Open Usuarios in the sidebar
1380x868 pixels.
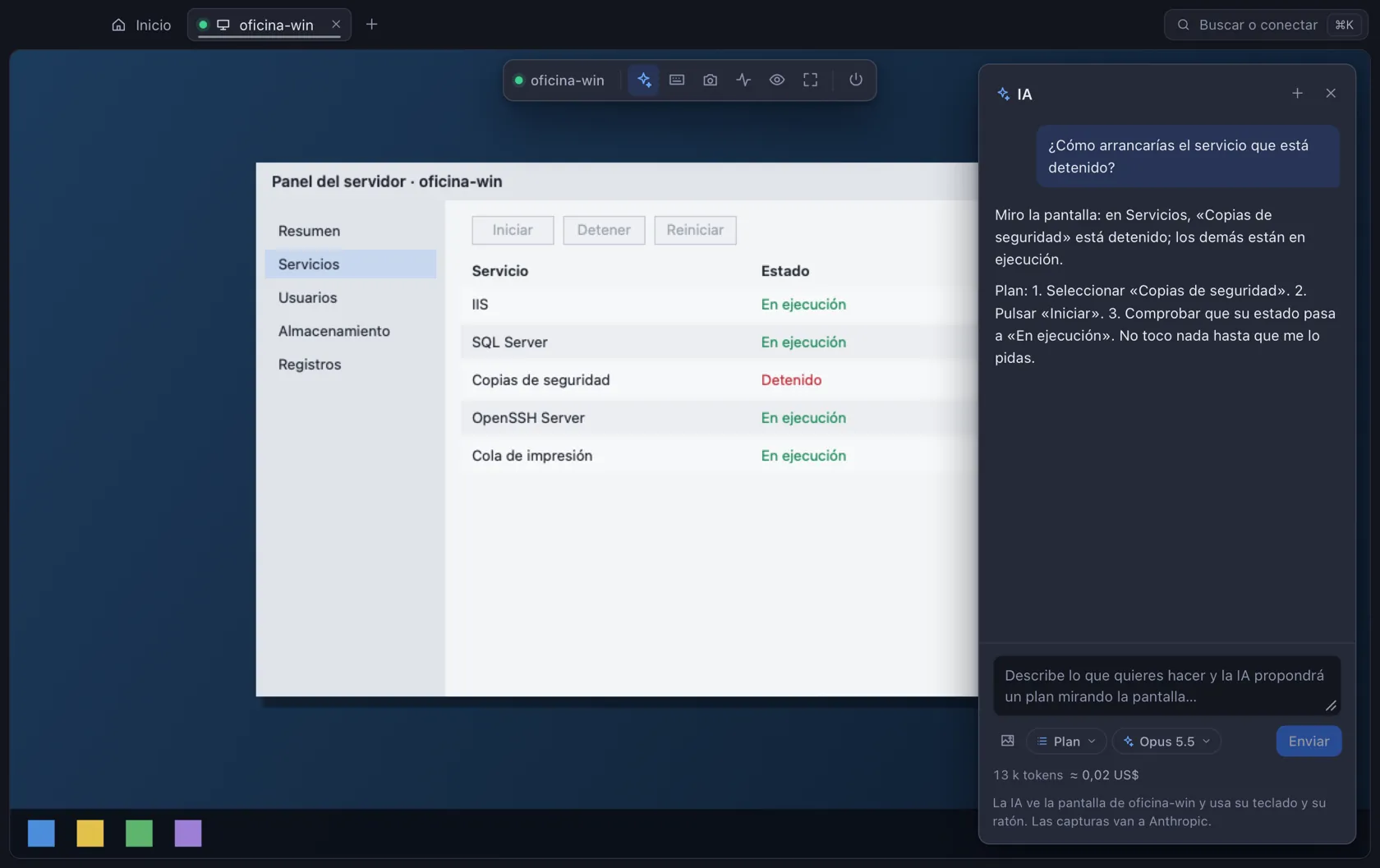pyautogui.click(x=351, y=298)
